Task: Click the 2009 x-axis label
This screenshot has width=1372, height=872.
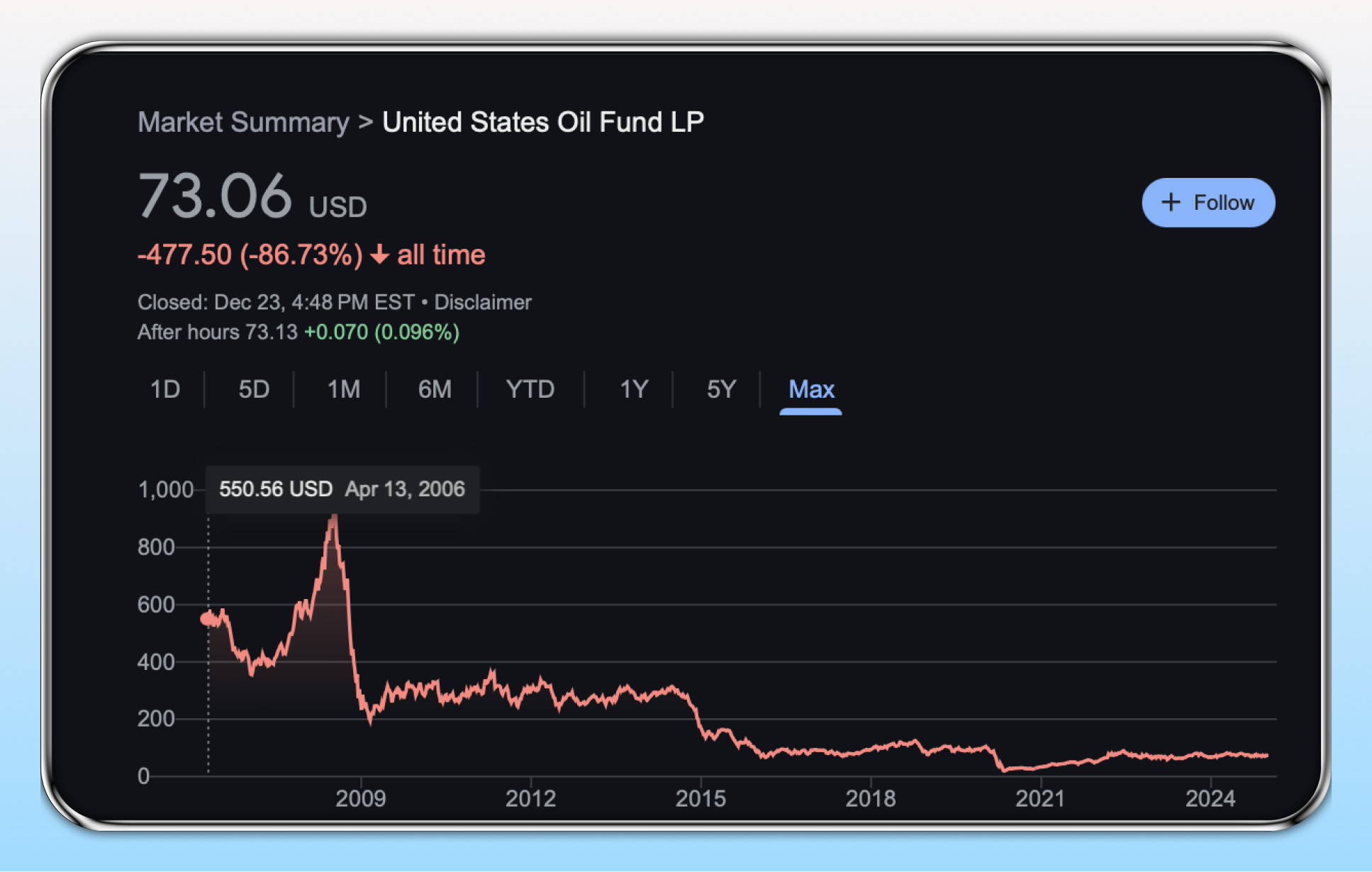Action: [361, 798]
